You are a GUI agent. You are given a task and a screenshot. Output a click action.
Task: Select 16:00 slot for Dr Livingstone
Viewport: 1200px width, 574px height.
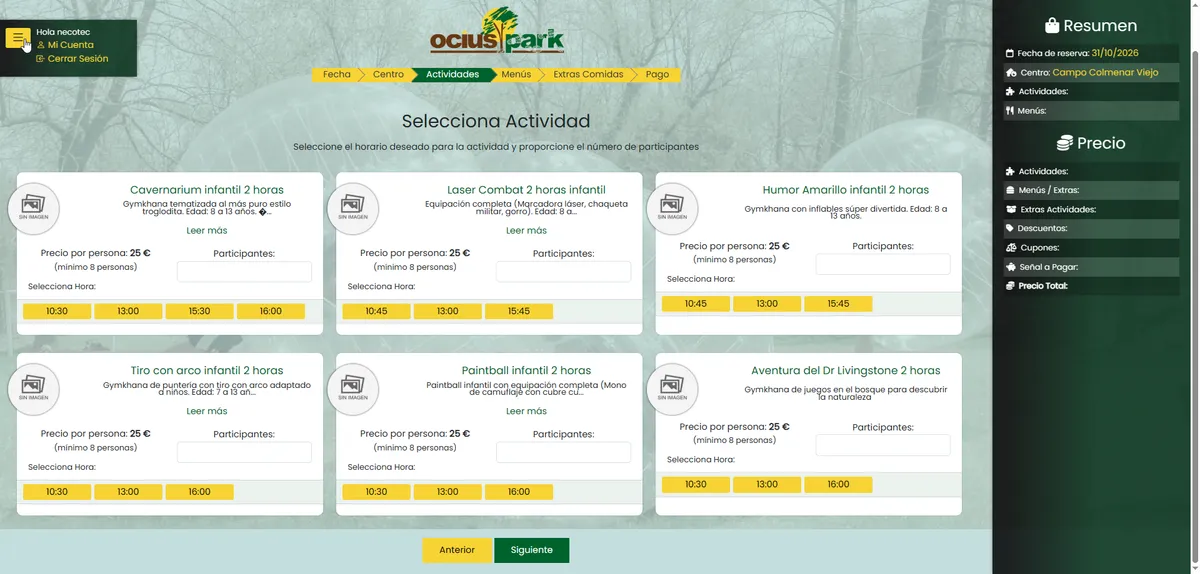coord(838,485)
